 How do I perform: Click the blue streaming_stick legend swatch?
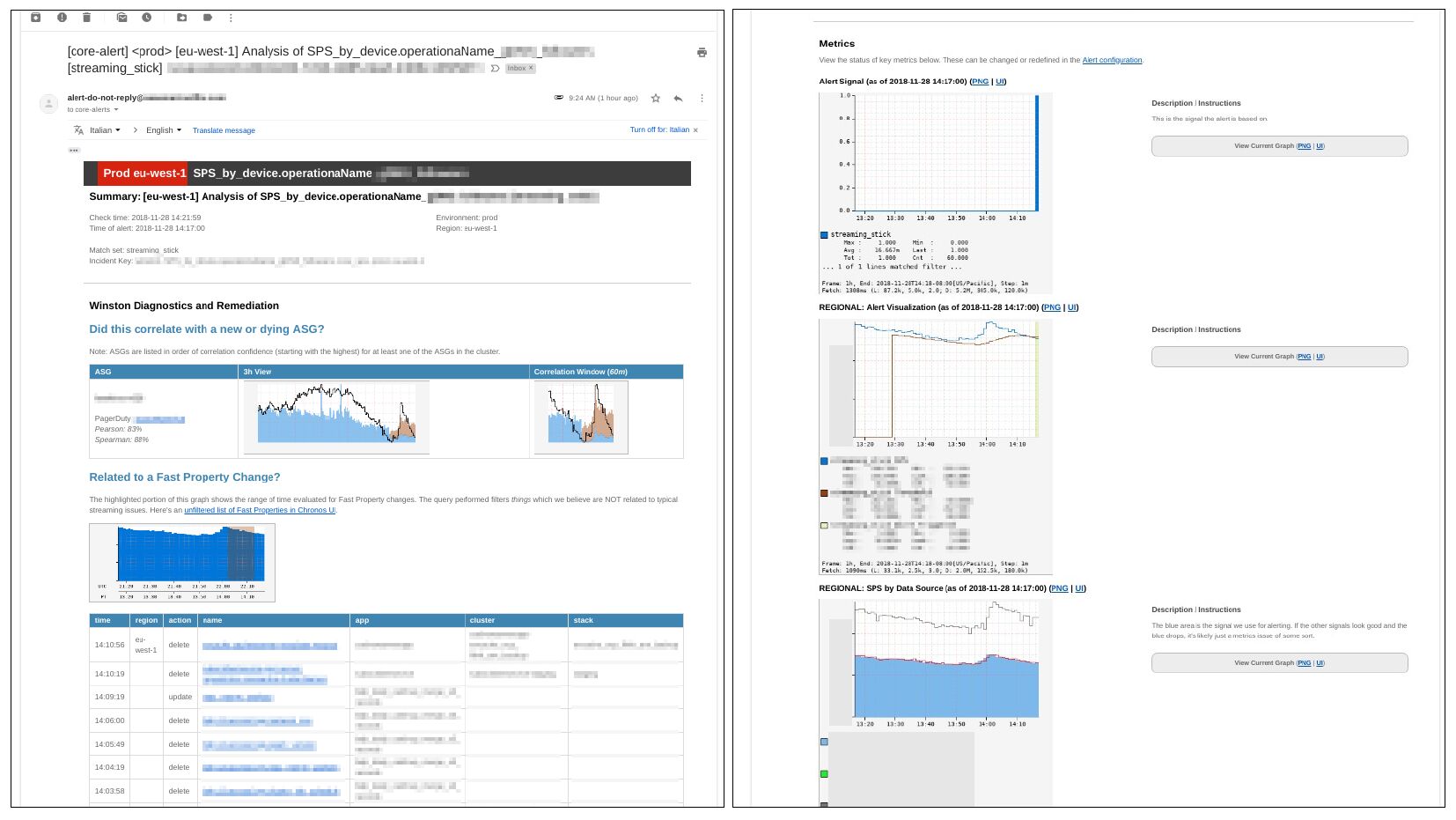pos(824,235)
